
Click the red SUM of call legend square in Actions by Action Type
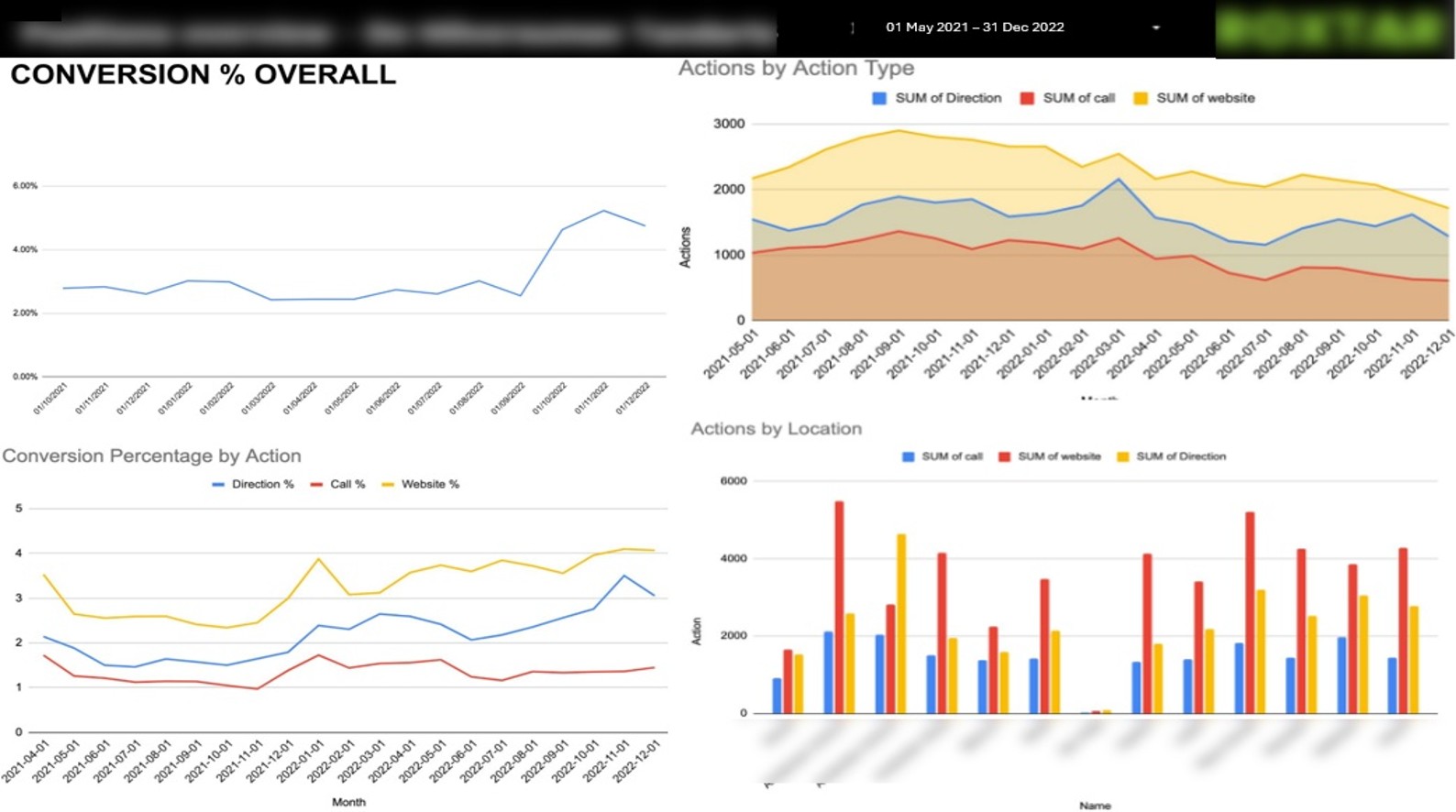pyautogui.click(x=1027, y=98)
